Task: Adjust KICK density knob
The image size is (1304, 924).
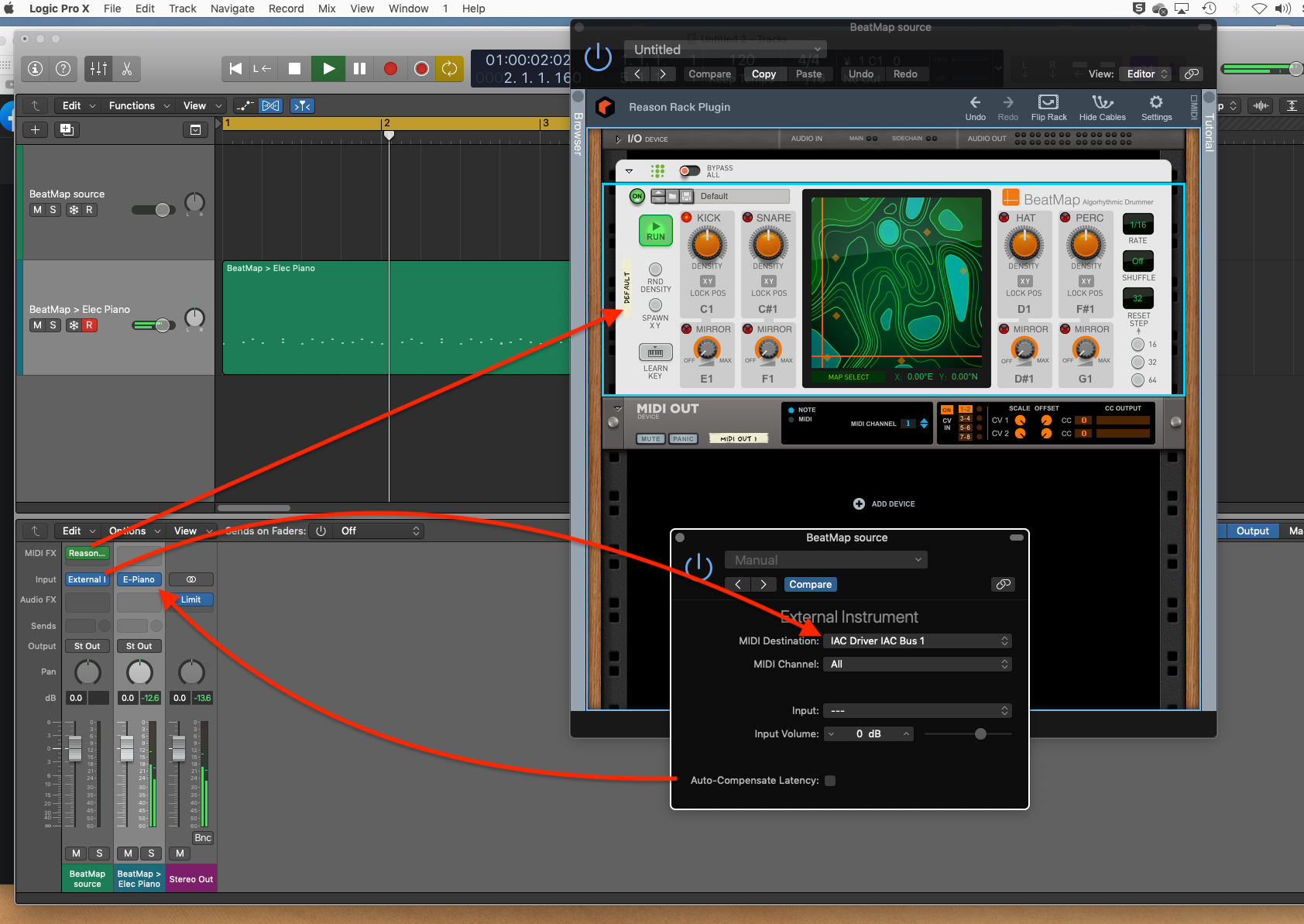Action: coord(707,245)
